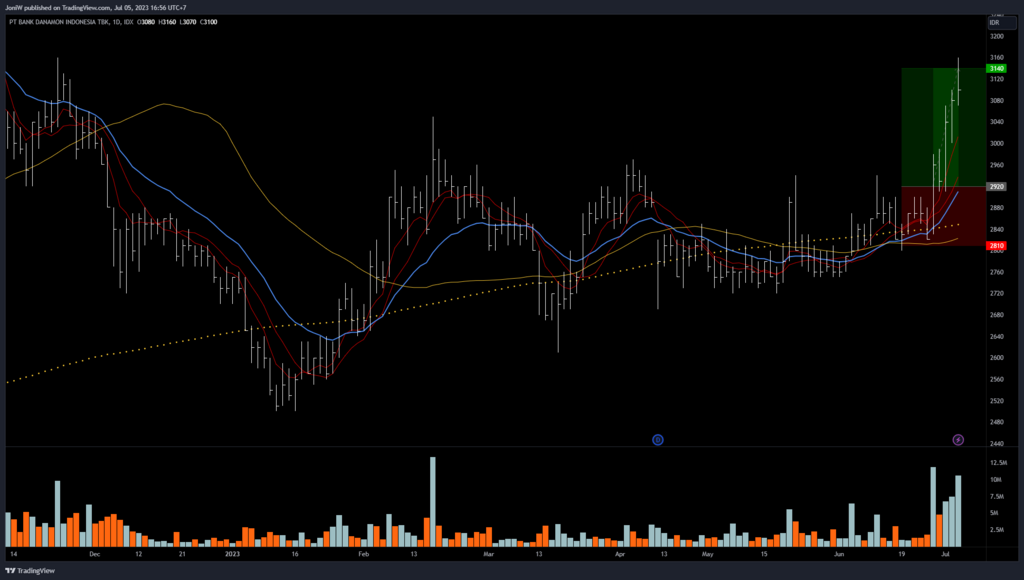Open the IDR currency selector
This screenshot has height=580, width=1024.
click(x=995, y=22)
